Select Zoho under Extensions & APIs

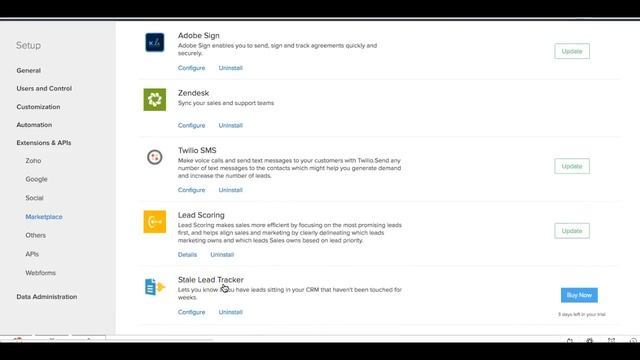click(33, 161)
